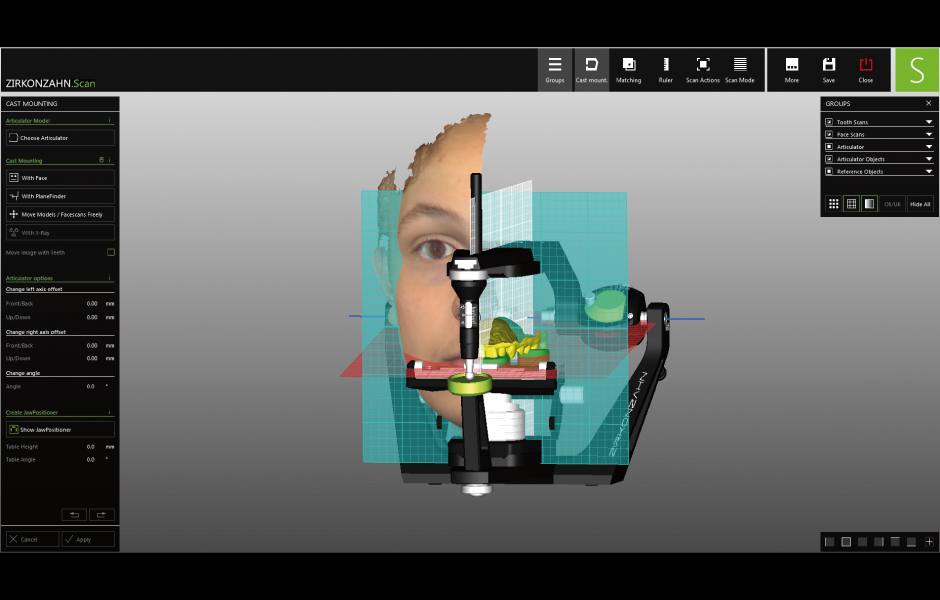Open the More options toolbar icon
The width and height of the screenshot is (940, 600).
click(792, 69)
